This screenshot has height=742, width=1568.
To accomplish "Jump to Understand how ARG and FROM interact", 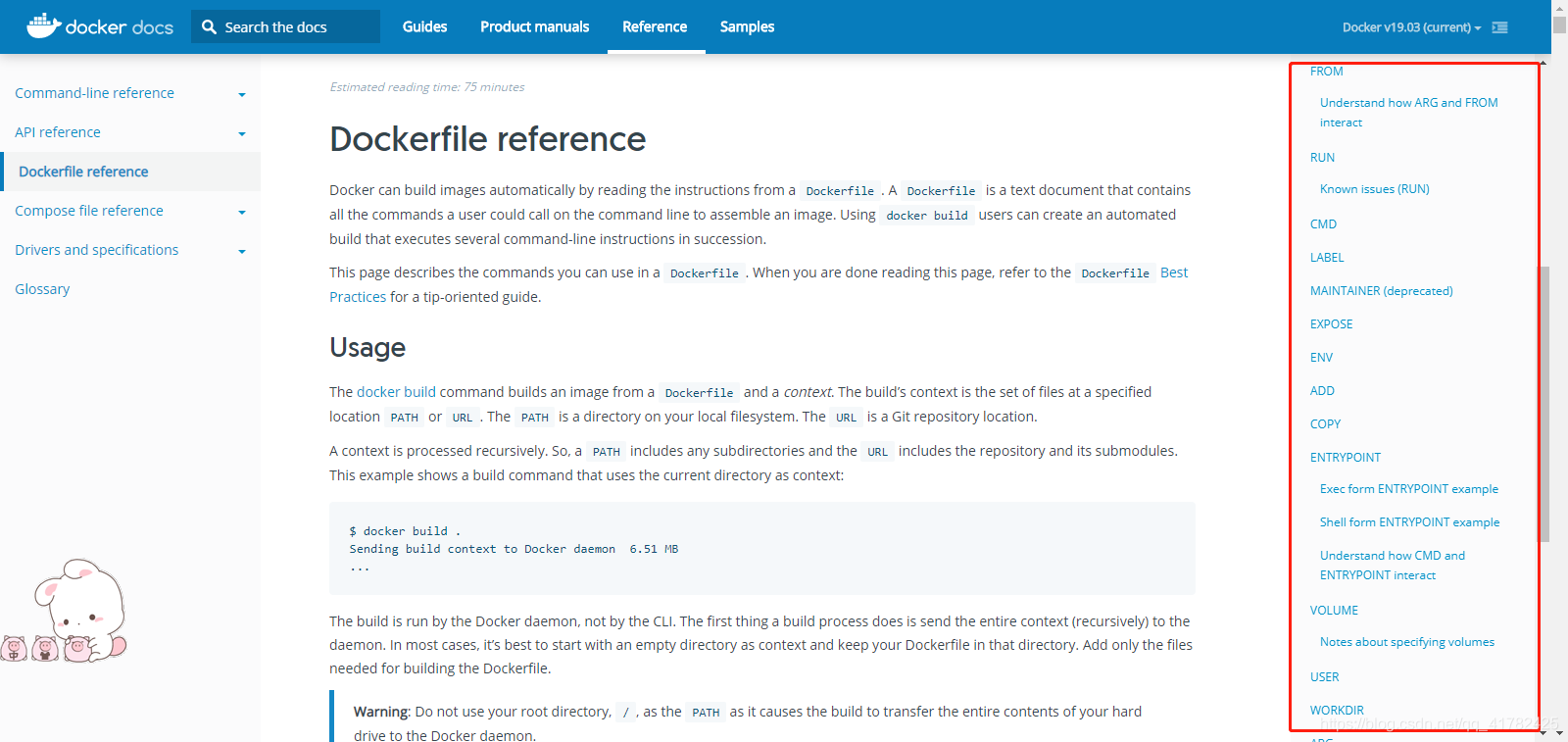I will (x=1408, y=113).
